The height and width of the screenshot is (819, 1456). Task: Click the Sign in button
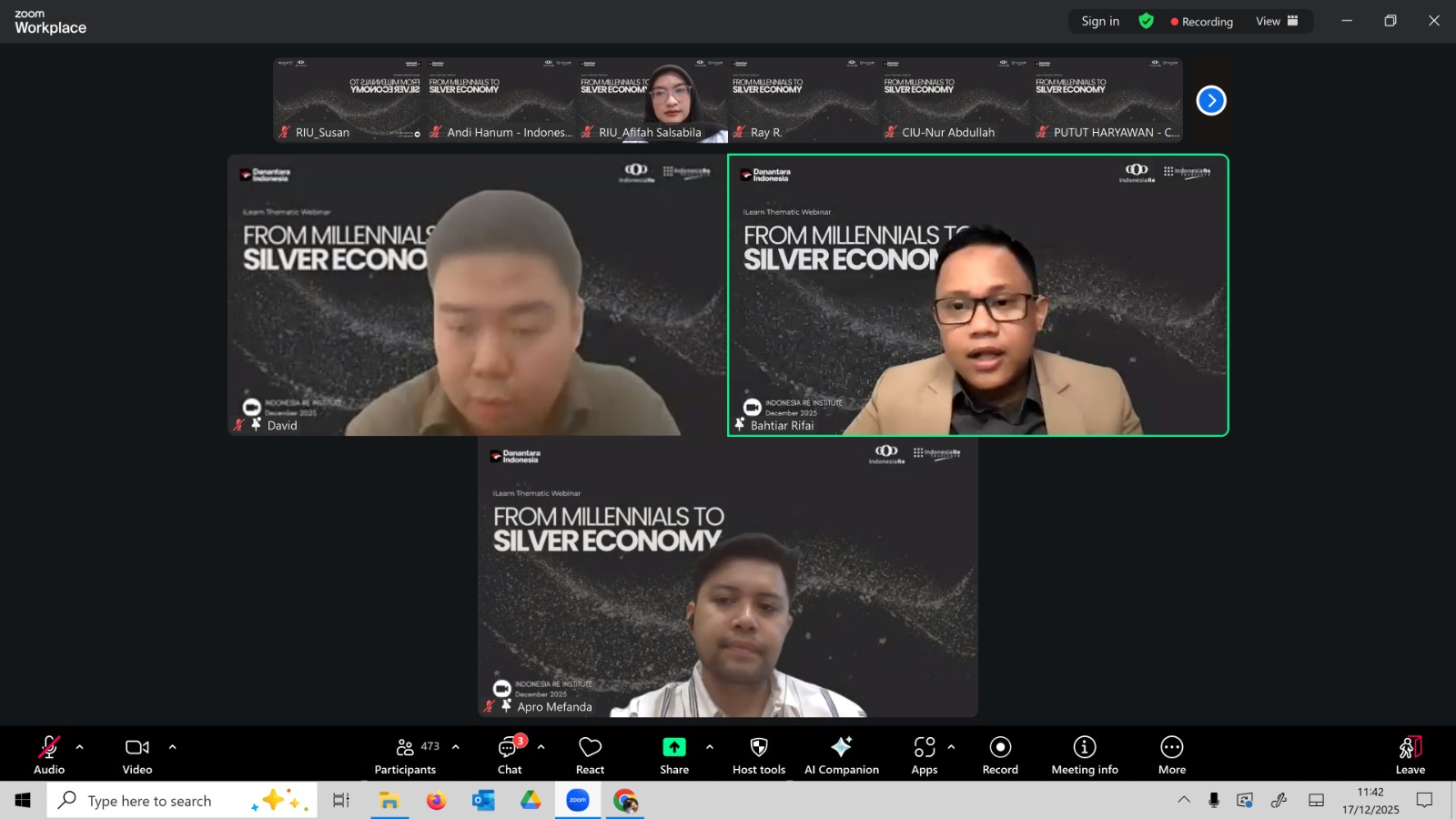1100,21
